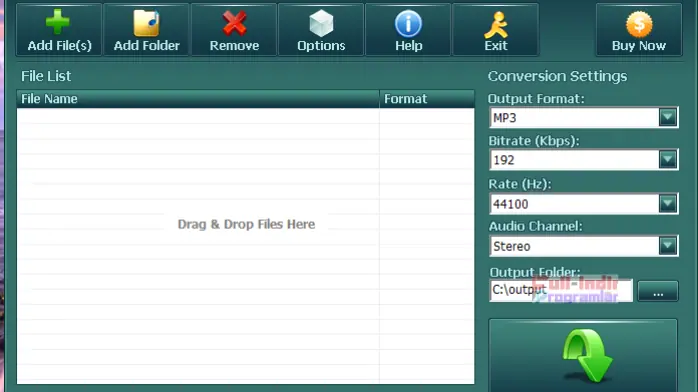This screenshot has width=698, height=392.
Task: Click the C:\output folder path field
Action: (561, 291)
